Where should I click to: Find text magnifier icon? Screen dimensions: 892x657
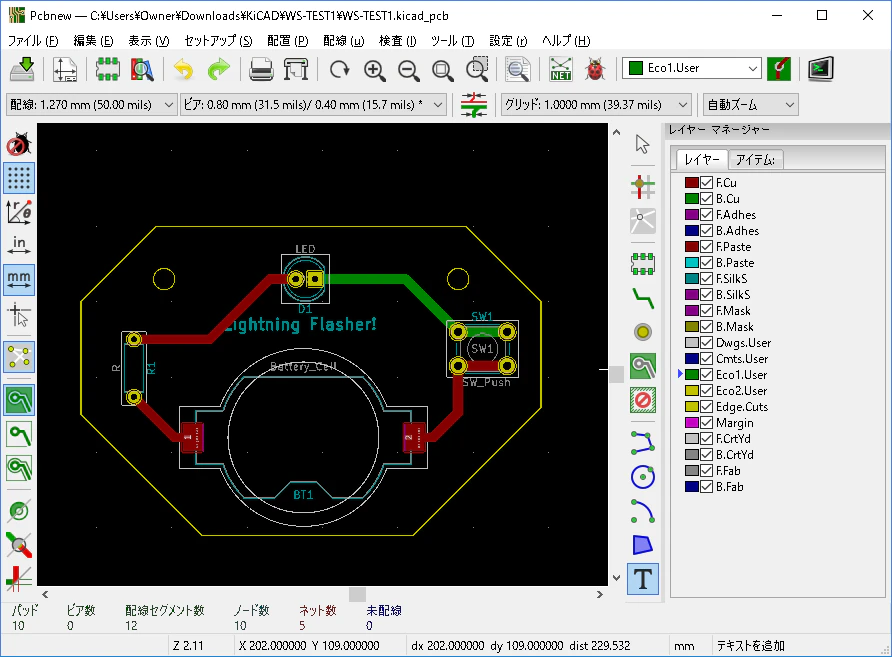(518, 69)
